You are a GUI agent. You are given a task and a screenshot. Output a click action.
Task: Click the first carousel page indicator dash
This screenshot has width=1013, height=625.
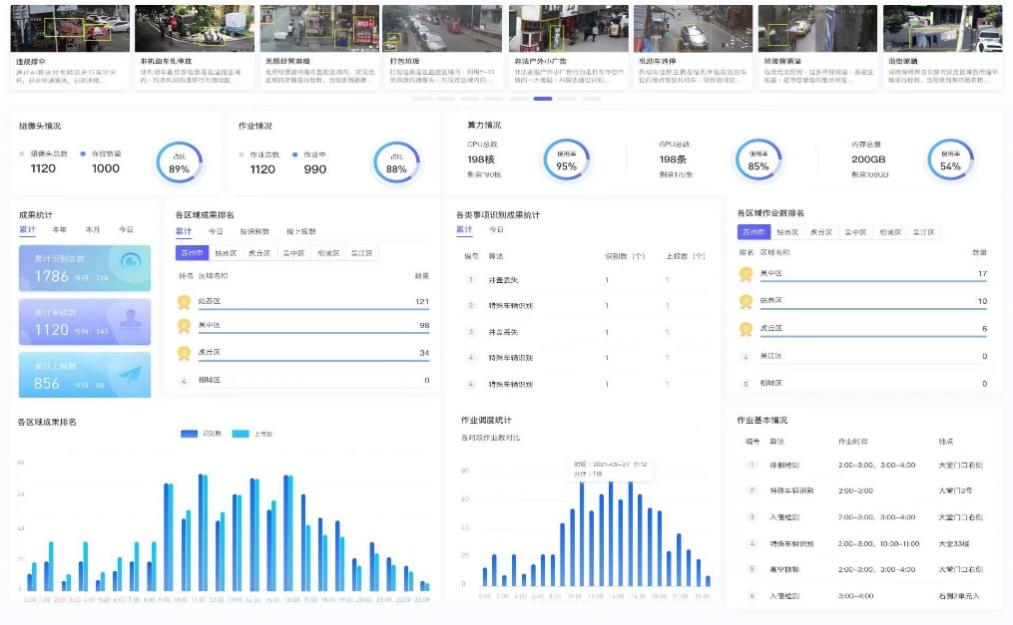click(x=421, y=99)
